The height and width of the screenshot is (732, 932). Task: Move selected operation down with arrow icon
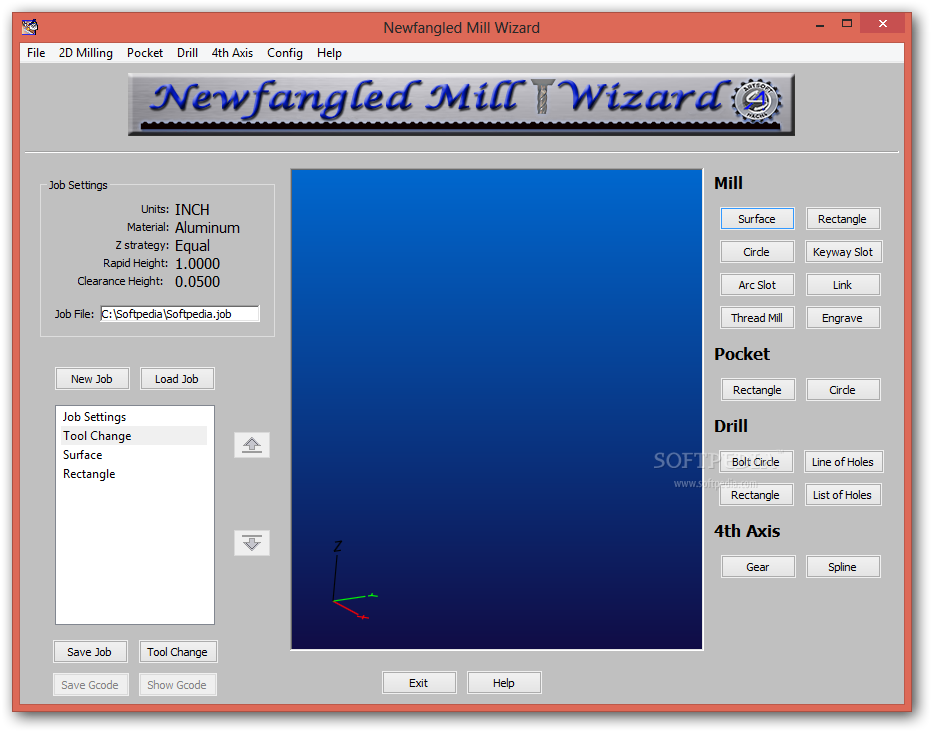coord(252,543)
